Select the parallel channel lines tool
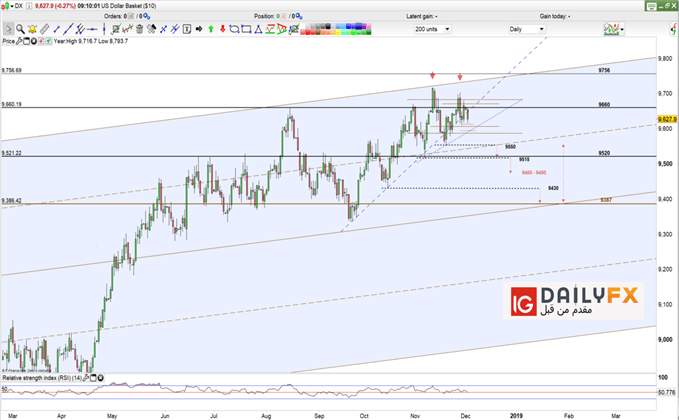The width and height of the screenshot is (679, 420). coord(80,29)
